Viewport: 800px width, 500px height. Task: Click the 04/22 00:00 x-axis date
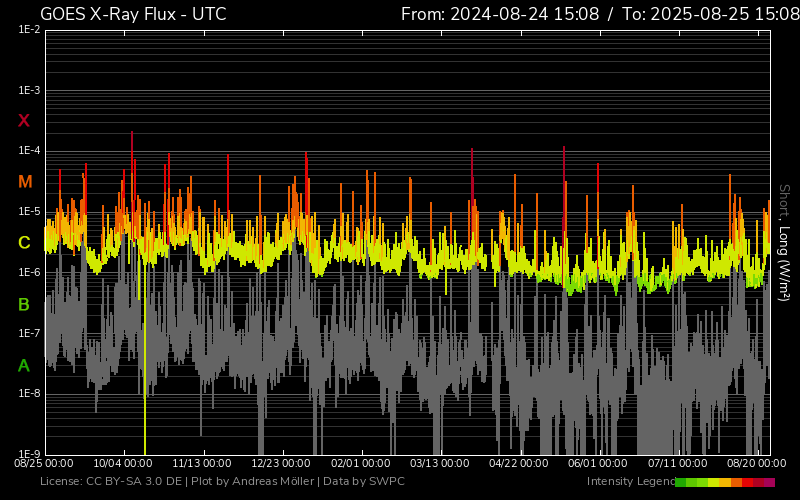coord(519,464)
